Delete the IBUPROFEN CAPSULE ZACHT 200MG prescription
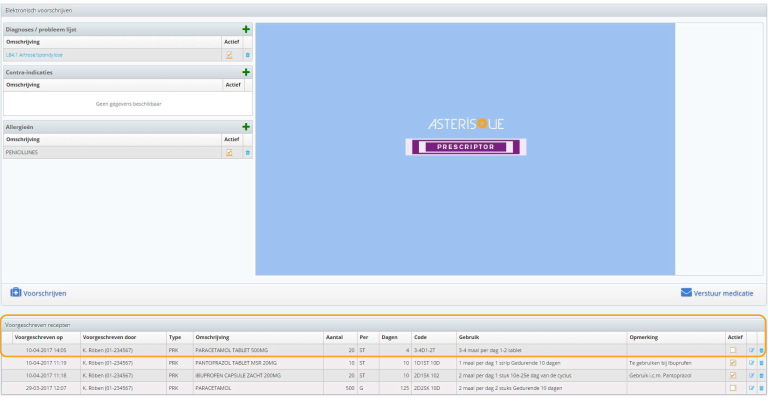The height and width of the screenshot is (400, 771). 761,375
